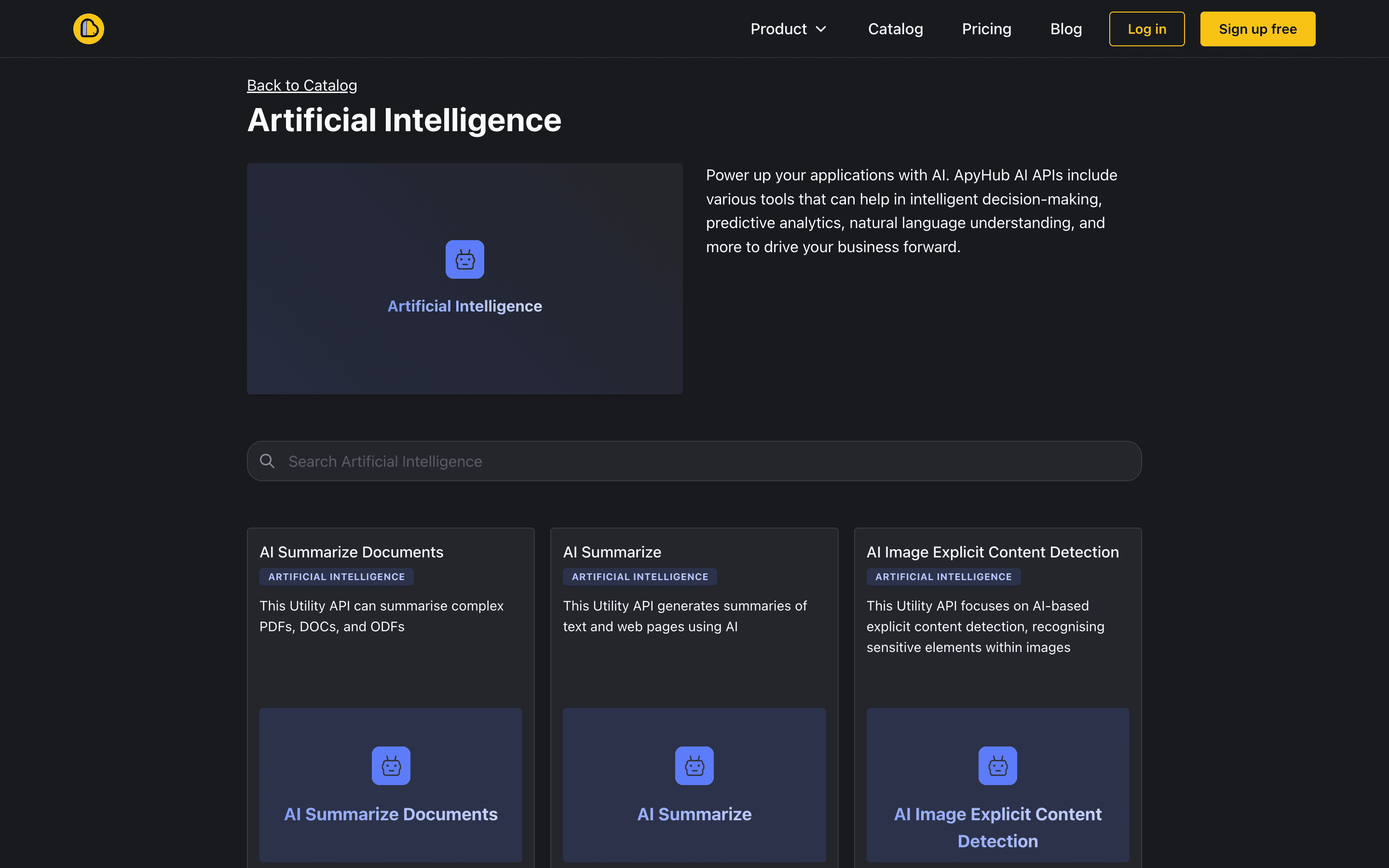Click the ApyHub logo icon
Viewport: 1389px width, 868px height.
pyautogui.click(x=88, y=29)
